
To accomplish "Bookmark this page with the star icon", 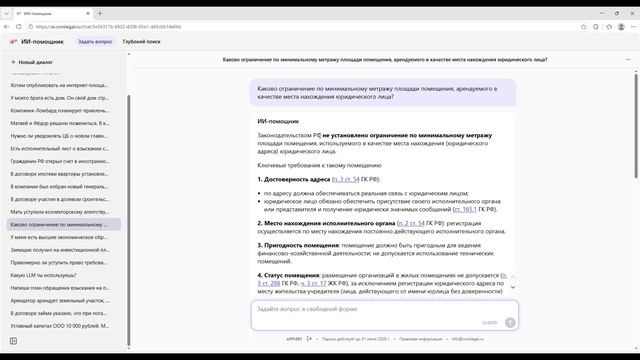I will [583, 27].
